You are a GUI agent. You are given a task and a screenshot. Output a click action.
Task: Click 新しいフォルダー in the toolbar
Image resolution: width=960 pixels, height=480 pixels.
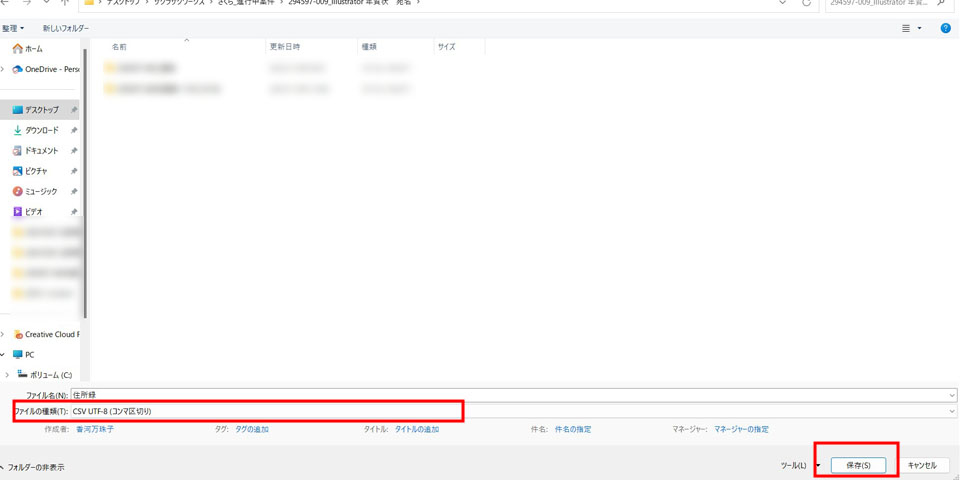point(67,28)
